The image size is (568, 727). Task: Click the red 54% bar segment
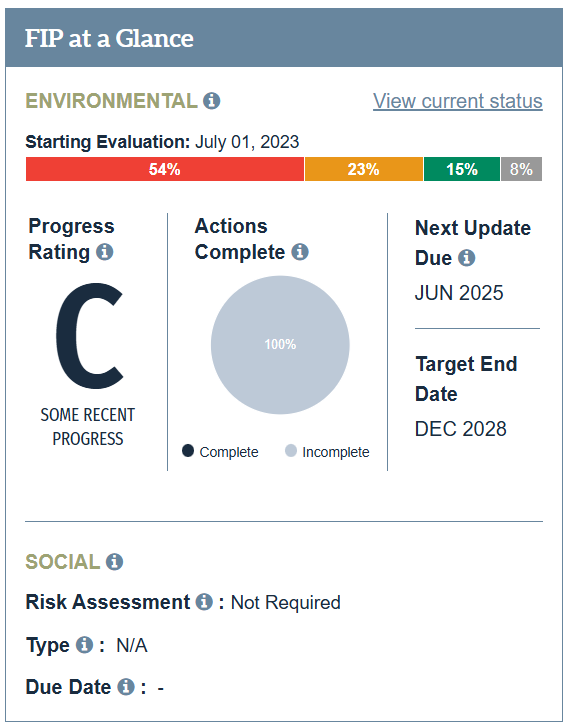click(x=165, y=169)
